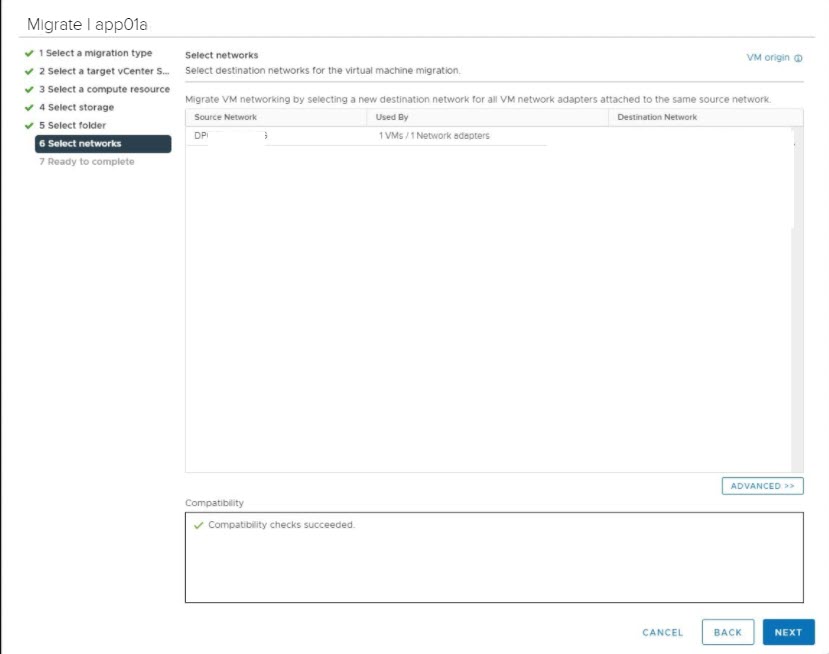
Task: Open step 2 Select a target vCenter
Action: 103,71
